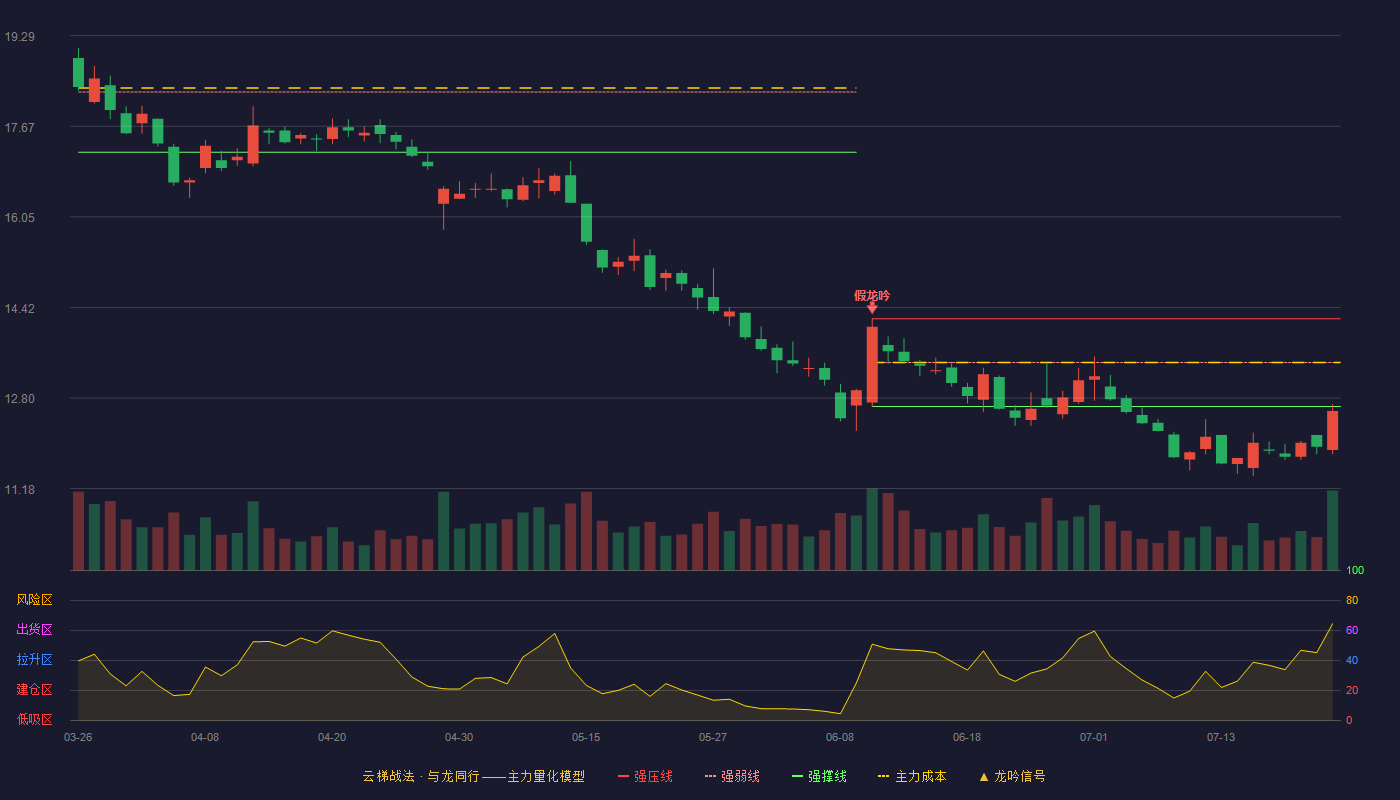This screenshot has width=1400, height=800.
Task: Click the last tall green volume bar
Action: [x=1332, y=530]
